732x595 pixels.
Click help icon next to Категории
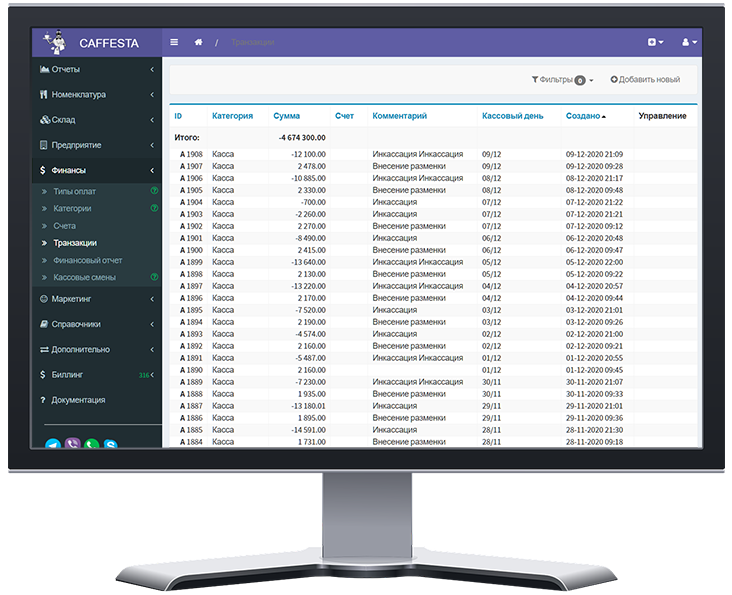[x=154, y=208]
